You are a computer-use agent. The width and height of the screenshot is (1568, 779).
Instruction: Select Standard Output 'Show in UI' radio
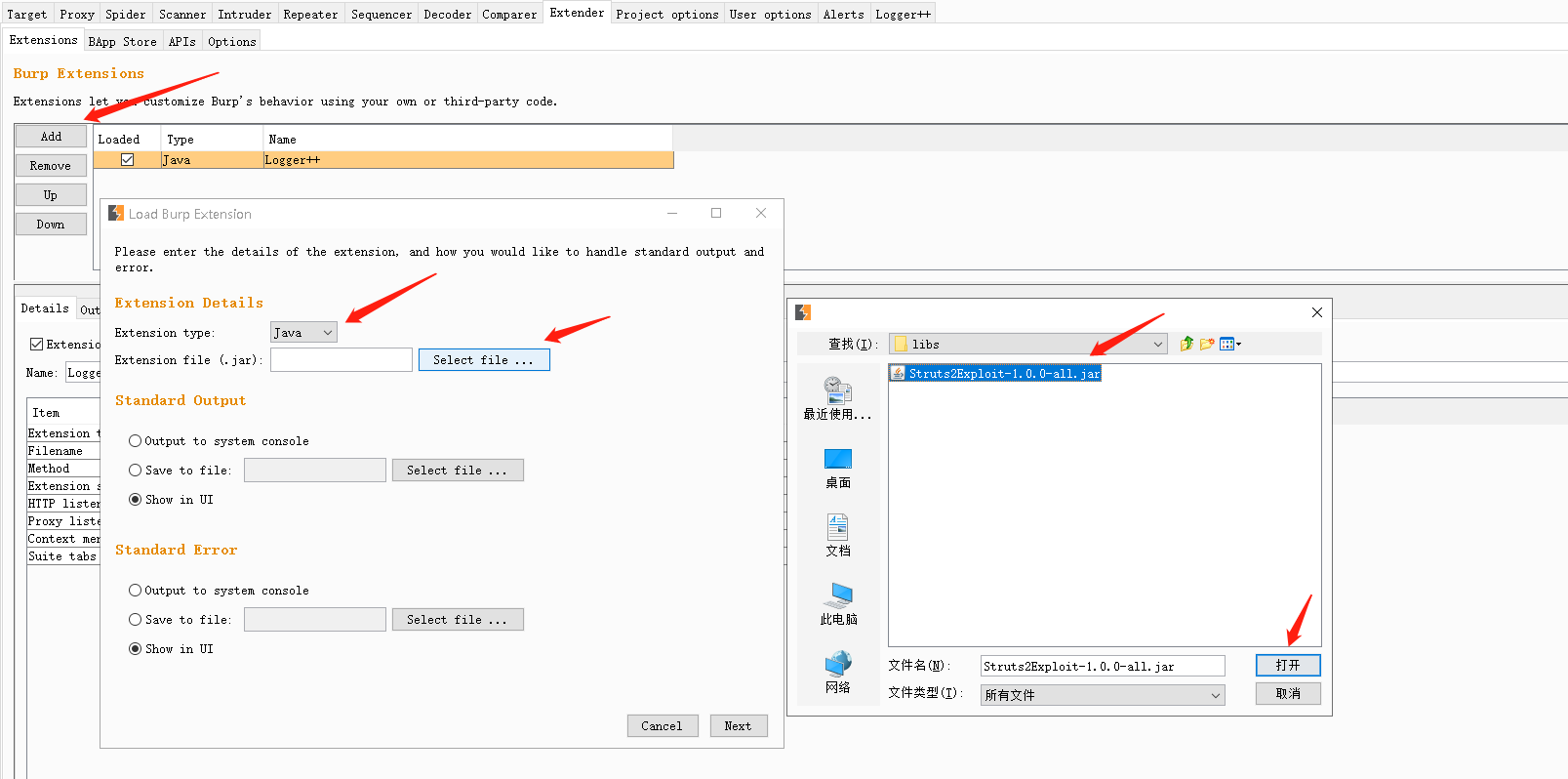tap(135, 499)
